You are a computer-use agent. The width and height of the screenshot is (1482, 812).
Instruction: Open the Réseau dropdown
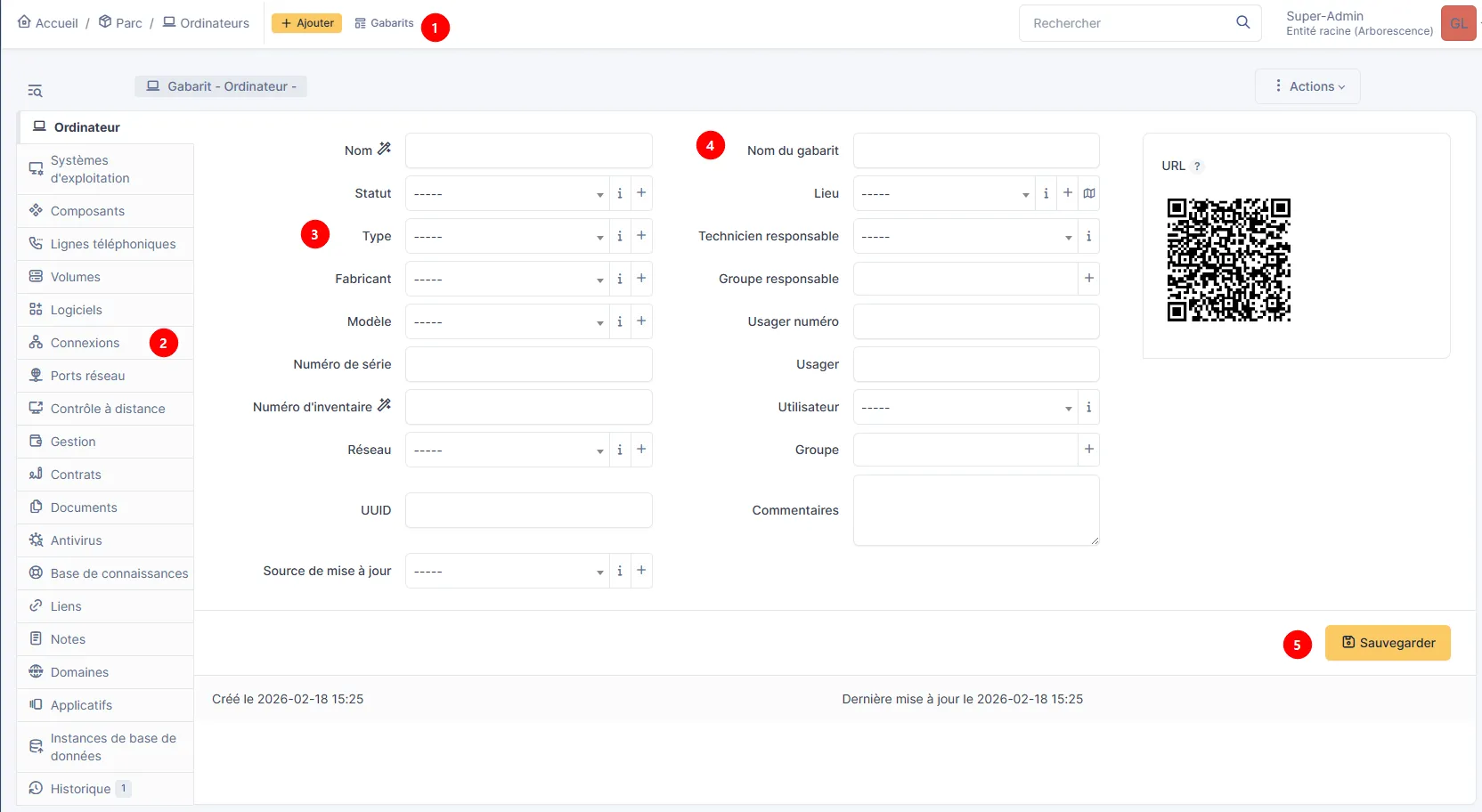[507, 450]
